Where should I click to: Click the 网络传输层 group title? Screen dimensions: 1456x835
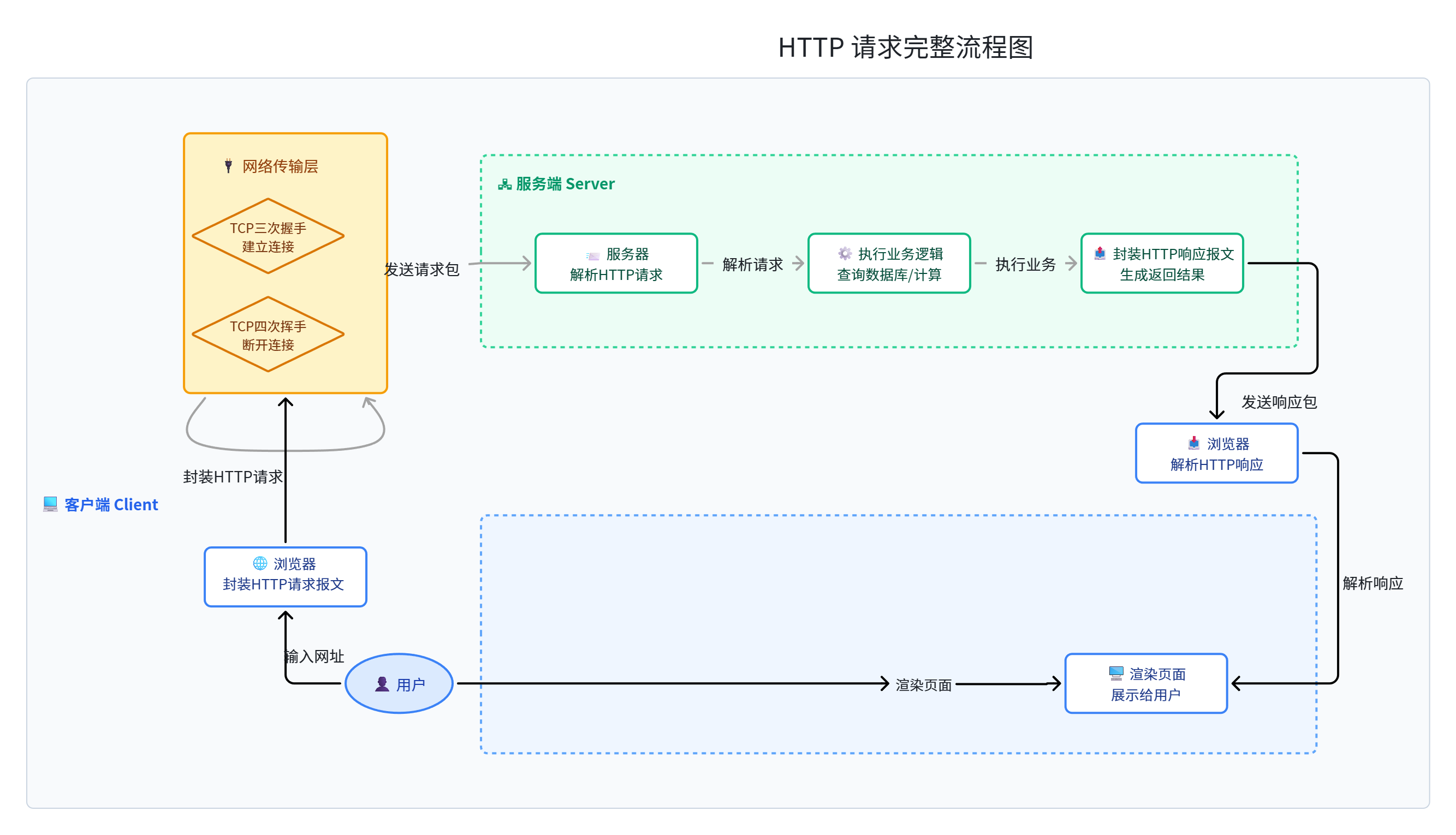pos(280,166)
